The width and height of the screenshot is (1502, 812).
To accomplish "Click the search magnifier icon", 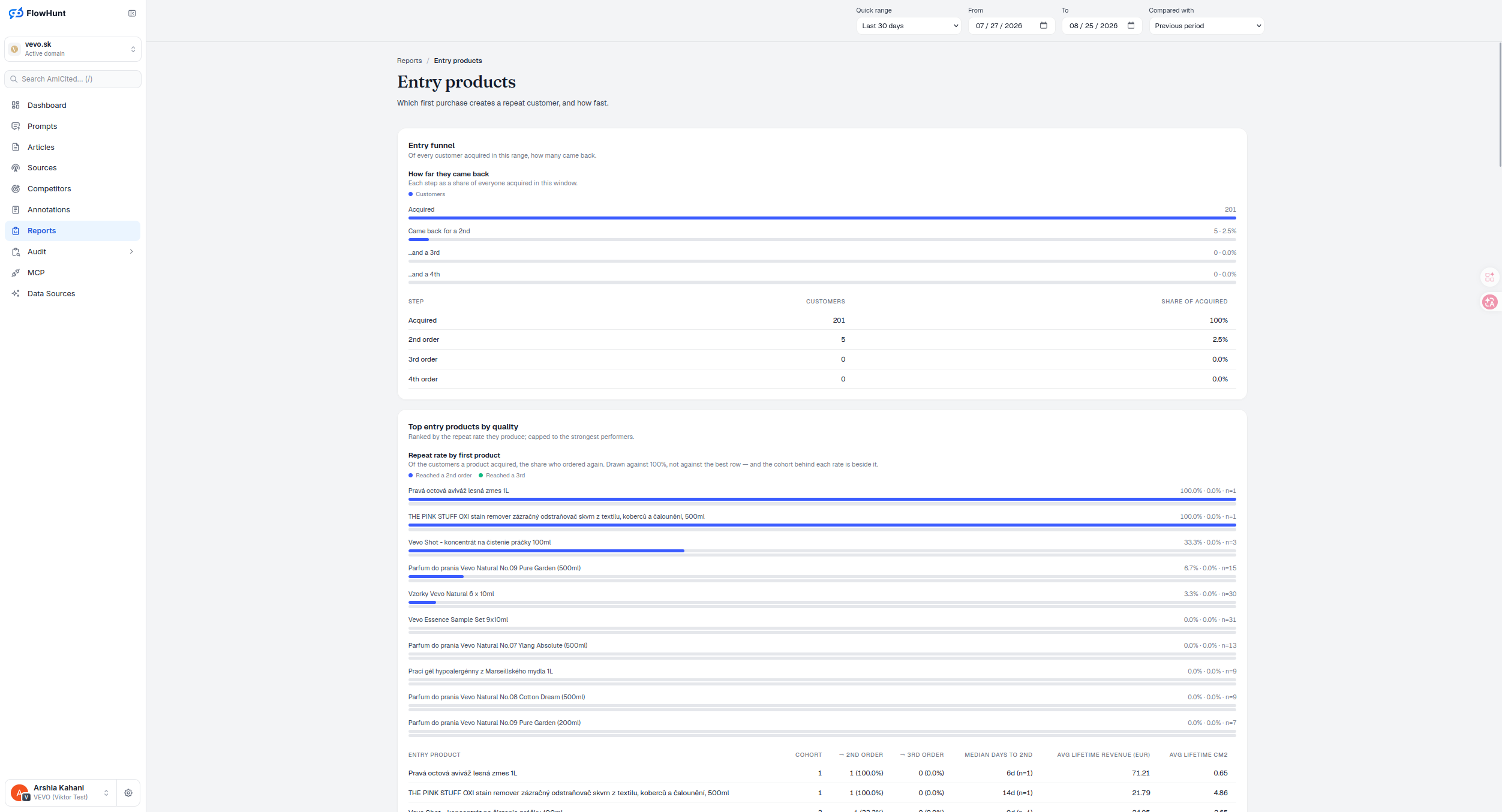I will click(x=14, y=79).
